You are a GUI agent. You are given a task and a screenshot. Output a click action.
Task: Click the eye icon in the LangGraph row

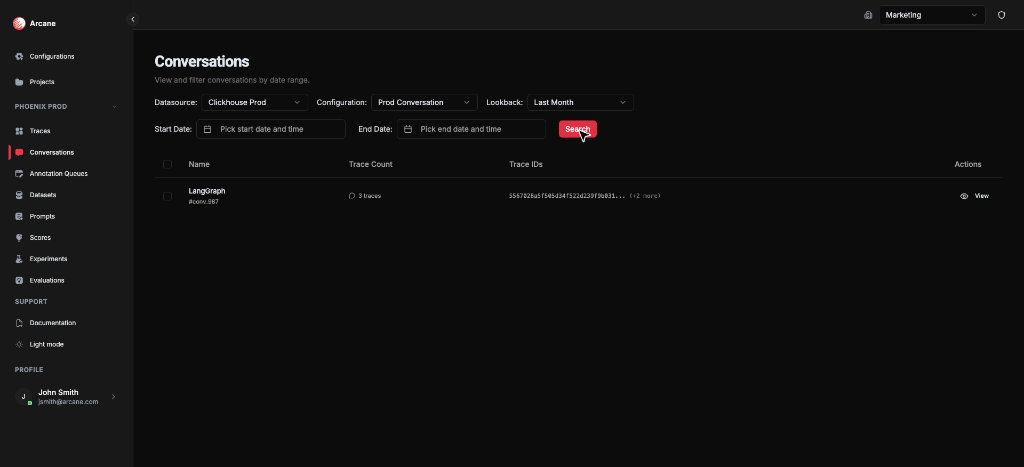964,196
